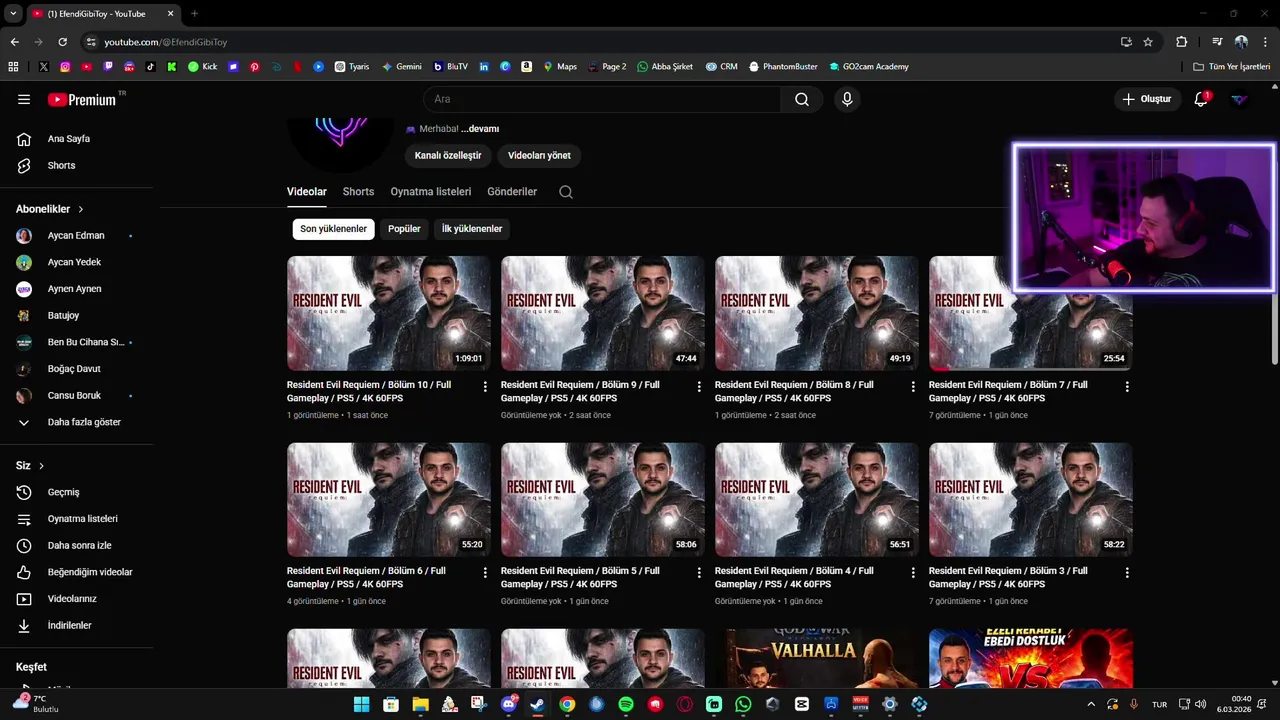Screen dimensions: 1280x720
Task: Open Spotify from the taskbar
Action: click(626, 704)
